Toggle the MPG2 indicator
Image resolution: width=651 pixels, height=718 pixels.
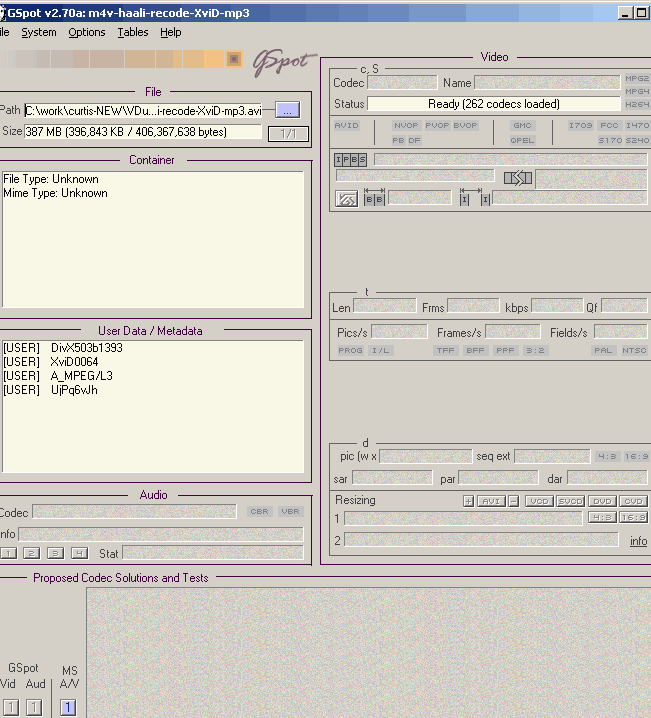[x=637, y=78]
